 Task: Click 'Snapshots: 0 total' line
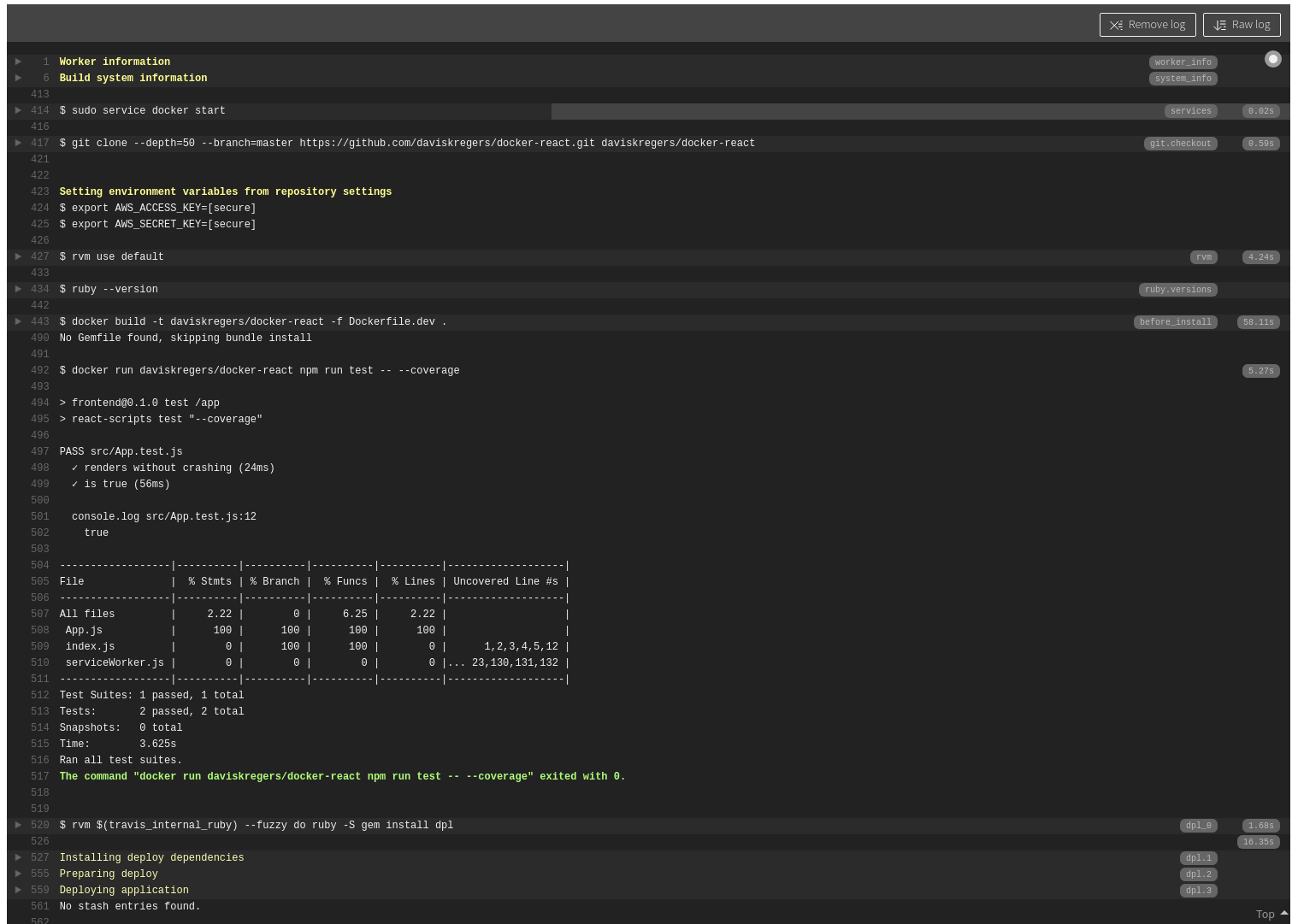(121, 727)
